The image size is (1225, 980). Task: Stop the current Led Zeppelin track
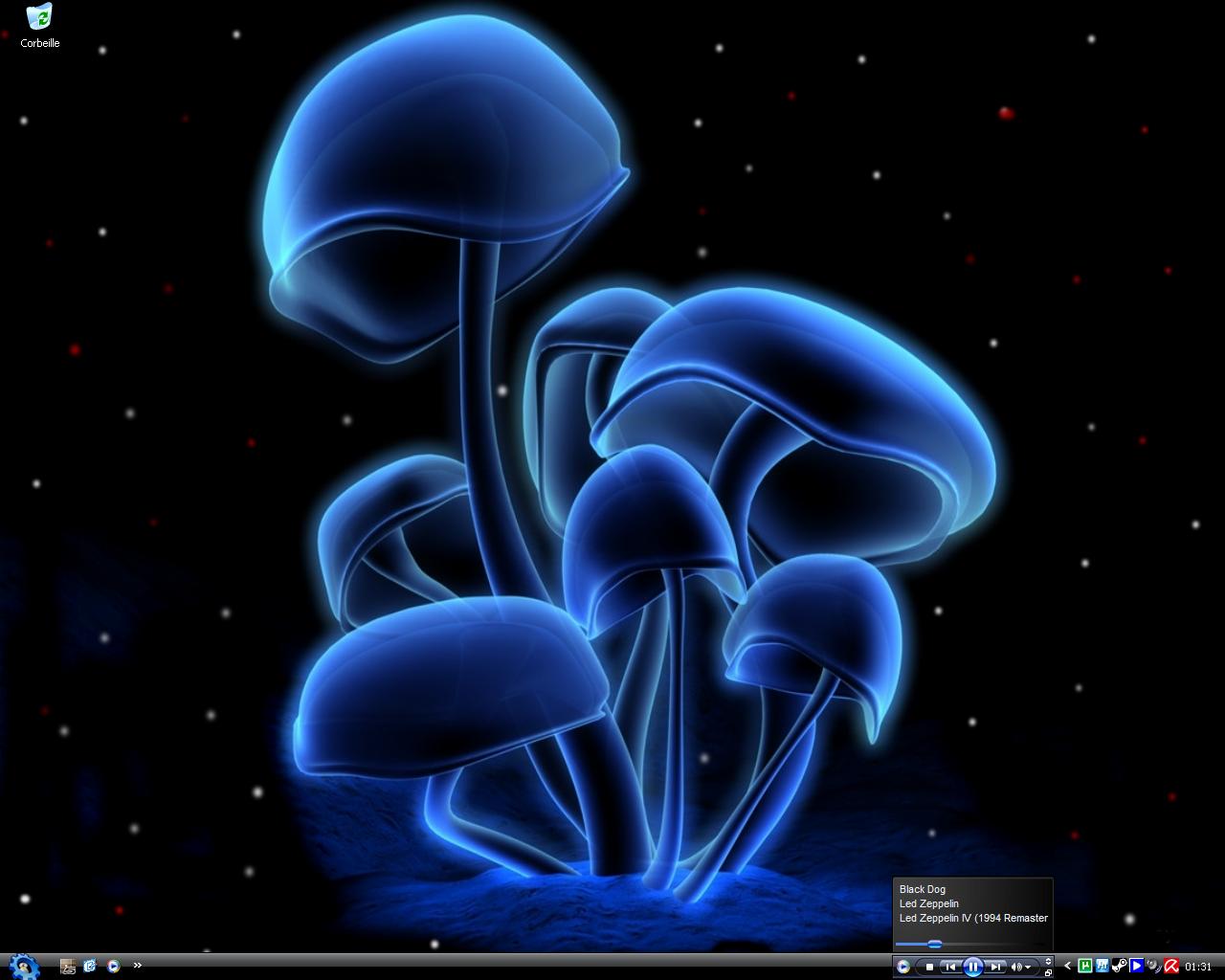tap(929, 967)
